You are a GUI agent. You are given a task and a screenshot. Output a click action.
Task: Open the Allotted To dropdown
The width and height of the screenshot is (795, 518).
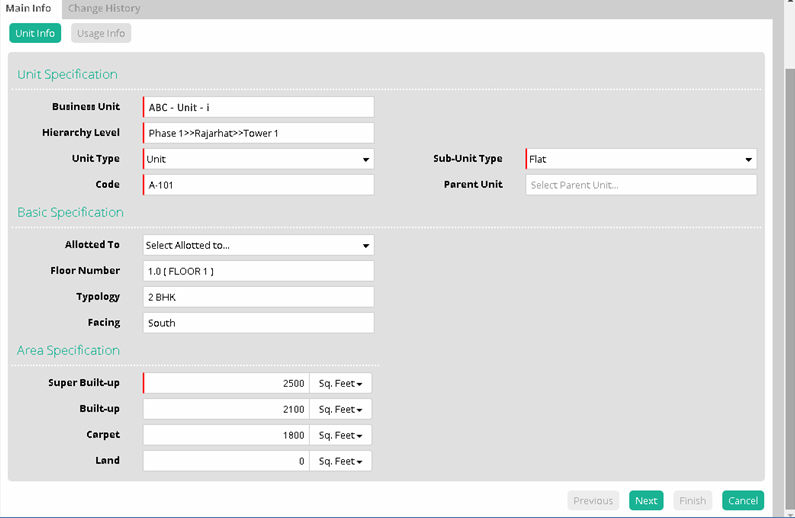[x=258, y=245]
